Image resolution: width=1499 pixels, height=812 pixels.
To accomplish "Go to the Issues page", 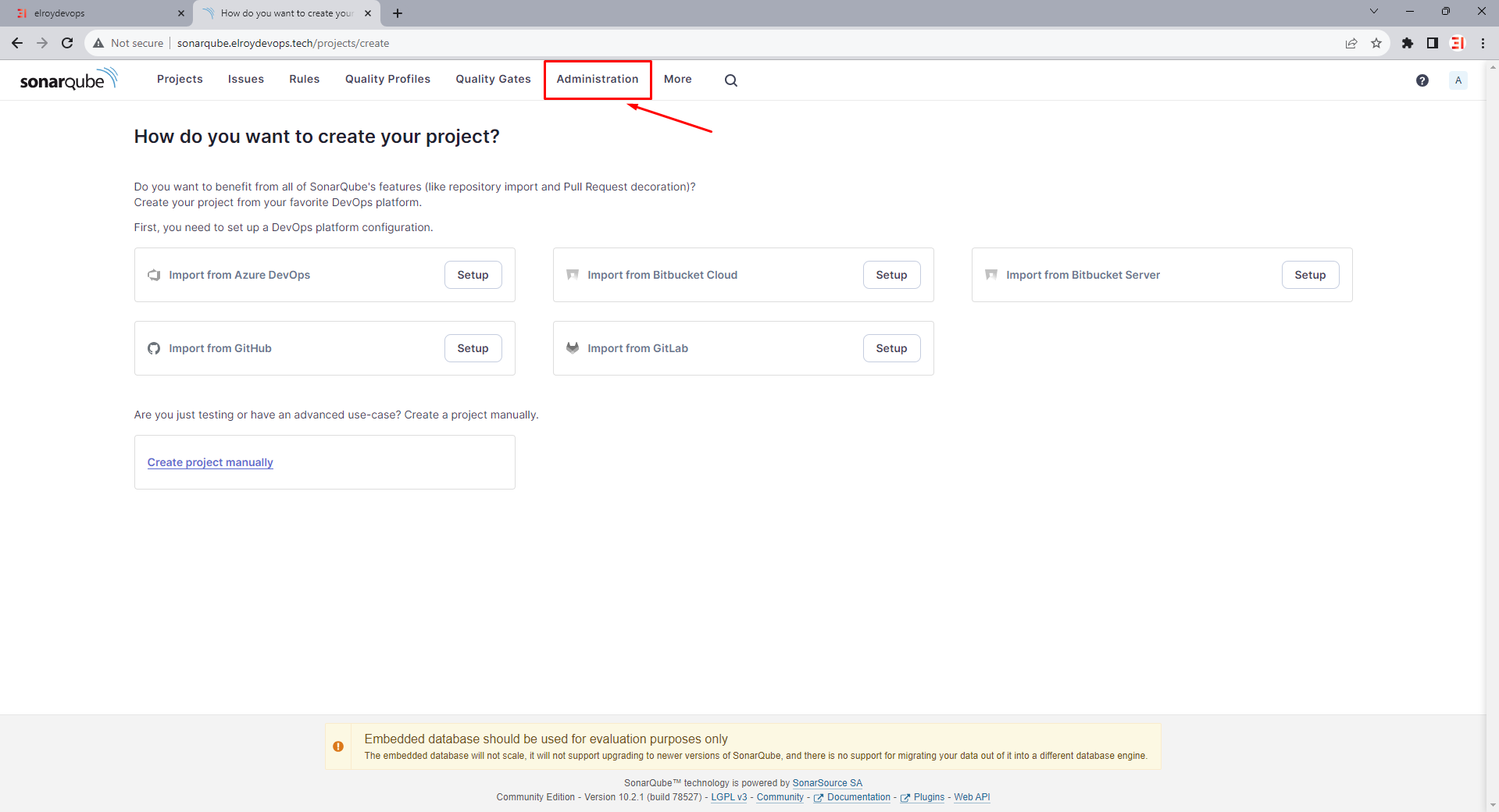I will (x=246, y=79).
